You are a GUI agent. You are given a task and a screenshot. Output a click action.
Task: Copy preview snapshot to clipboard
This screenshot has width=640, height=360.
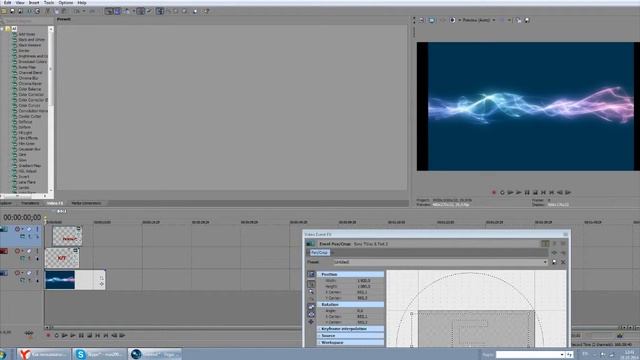tap(519, 20)
